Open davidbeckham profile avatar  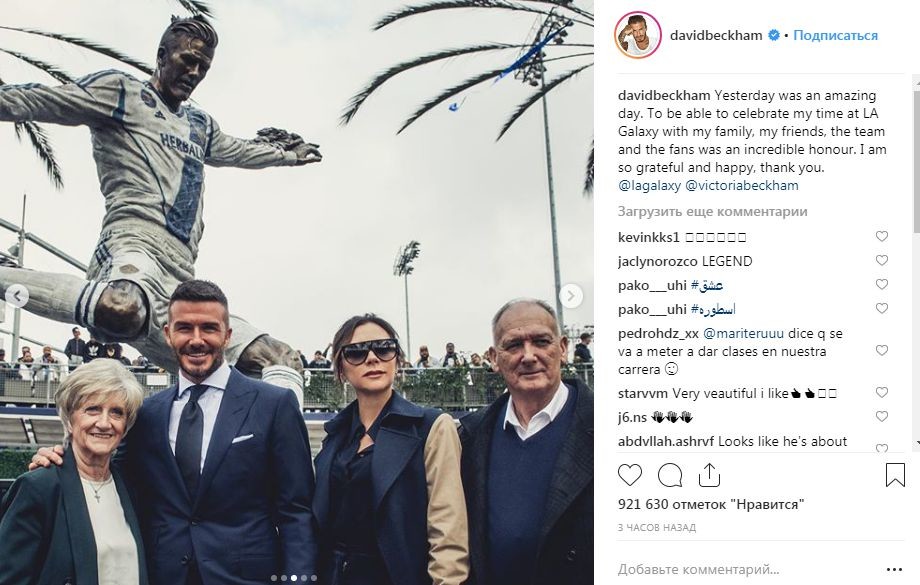pyautogui.click(x=638, y=35)
